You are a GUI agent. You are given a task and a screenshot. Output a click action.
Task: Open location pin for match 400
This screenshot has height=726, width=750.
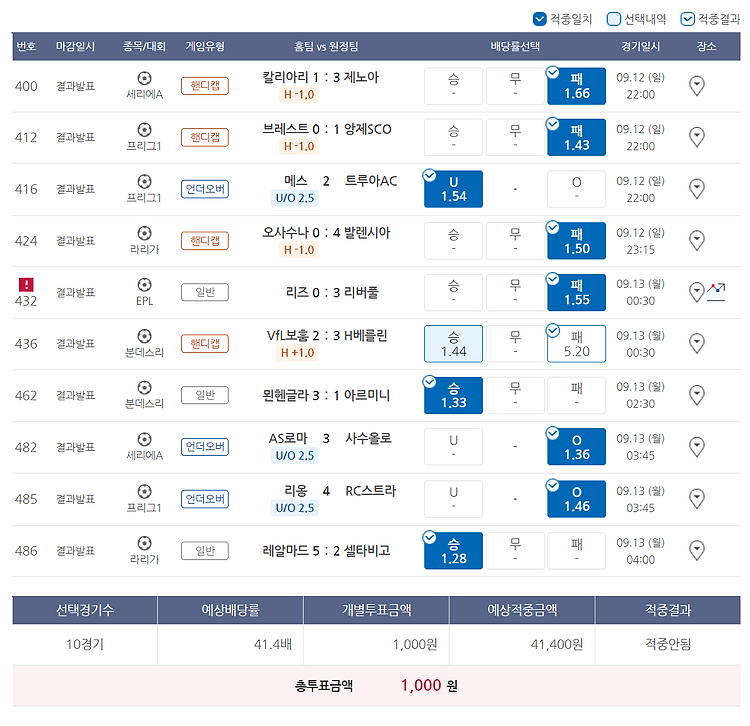click(696, 86)
